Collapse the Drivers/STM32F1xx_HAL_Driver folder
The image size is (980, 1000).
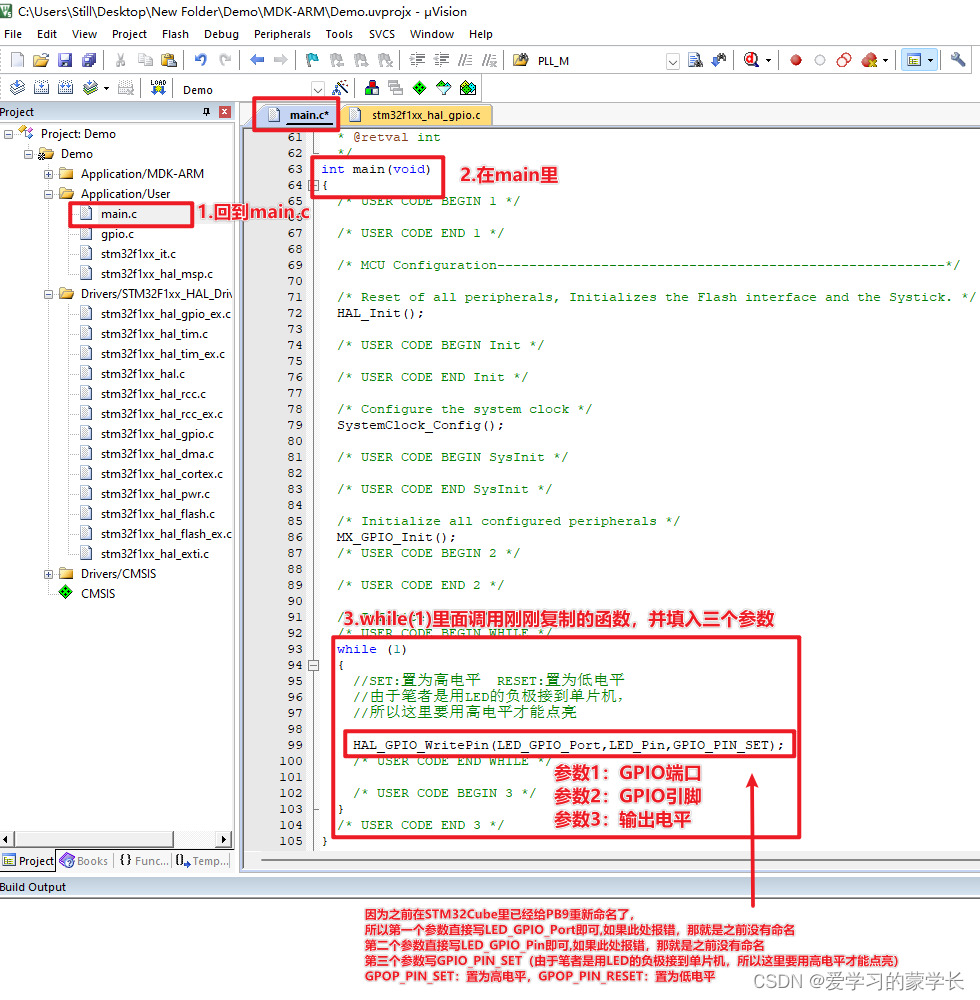coord(48,294)
